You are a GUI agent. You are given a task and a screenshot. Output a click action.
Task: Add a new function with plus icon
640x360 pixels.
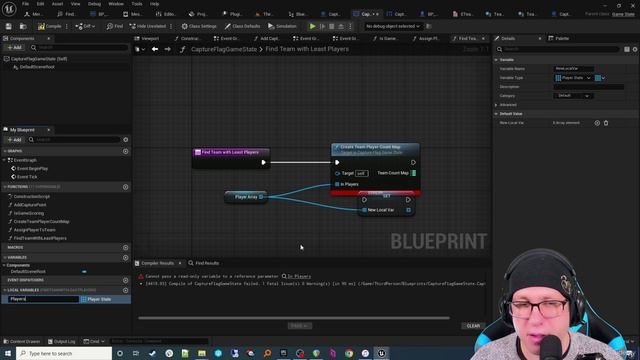[126, 187]
